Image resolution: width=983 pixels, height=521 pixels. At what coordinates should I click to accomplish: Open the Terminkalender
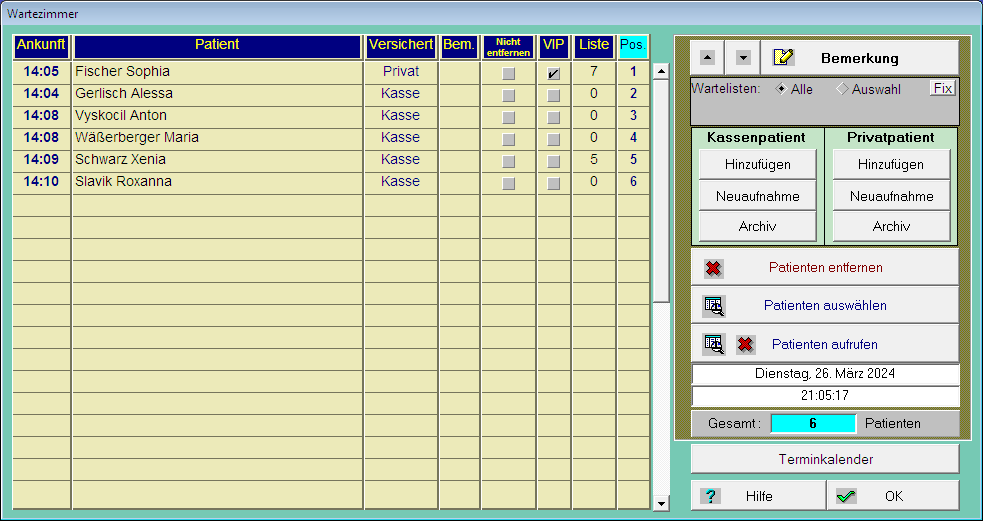[825, 459]
